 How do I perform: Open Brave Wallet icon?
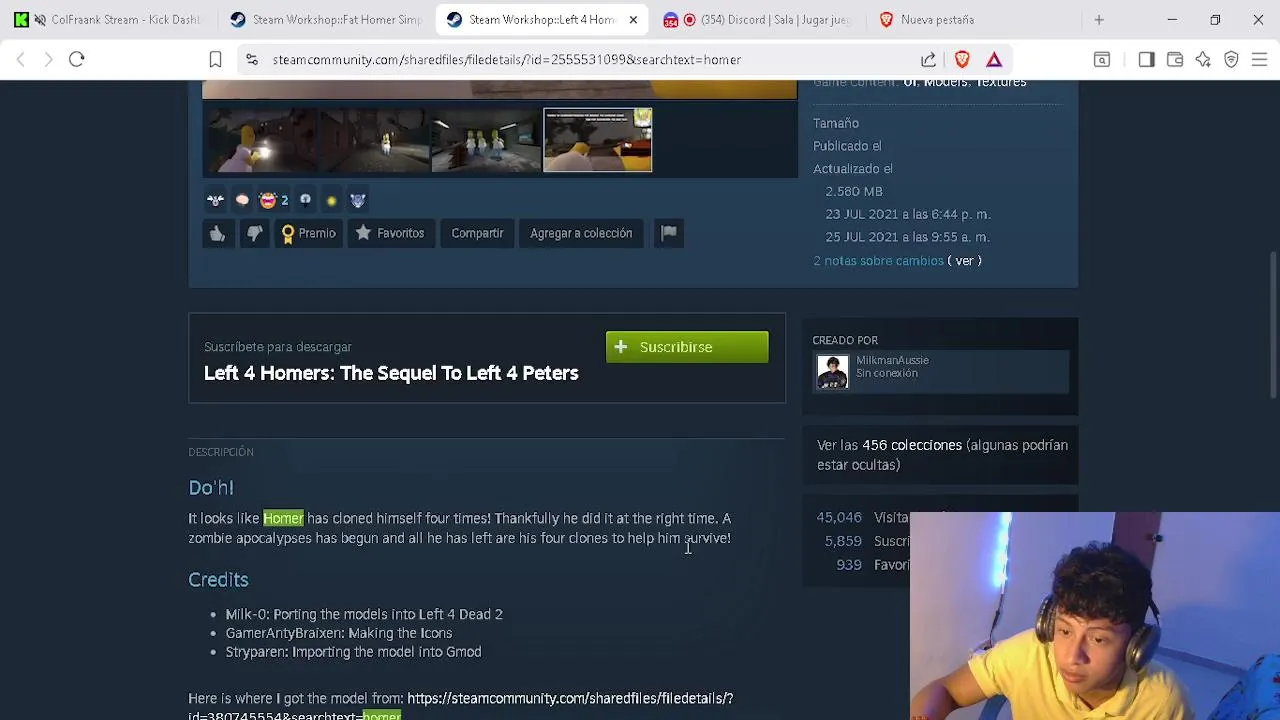[1175, 60]
